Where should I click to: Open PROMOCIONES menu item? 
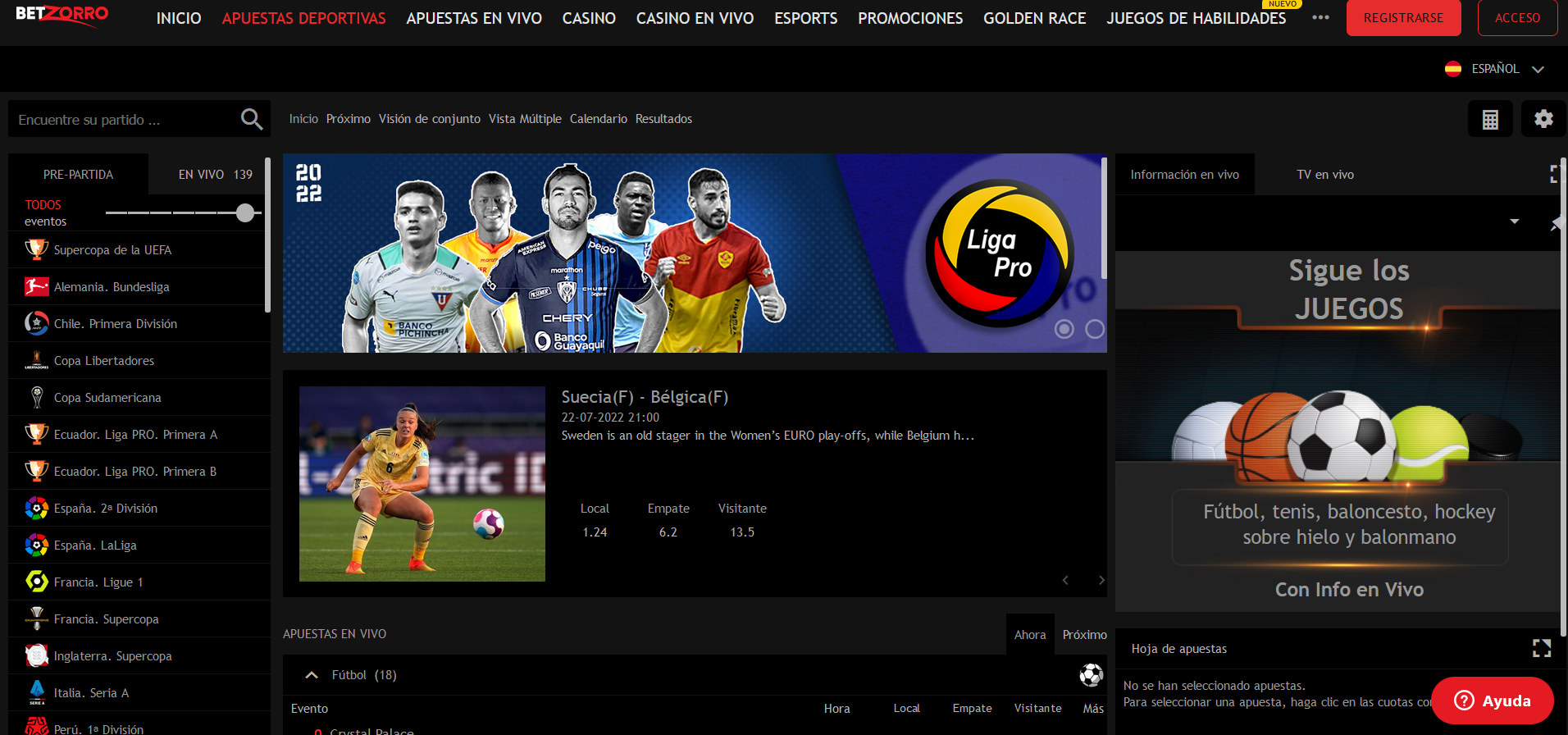coord(910,18)
